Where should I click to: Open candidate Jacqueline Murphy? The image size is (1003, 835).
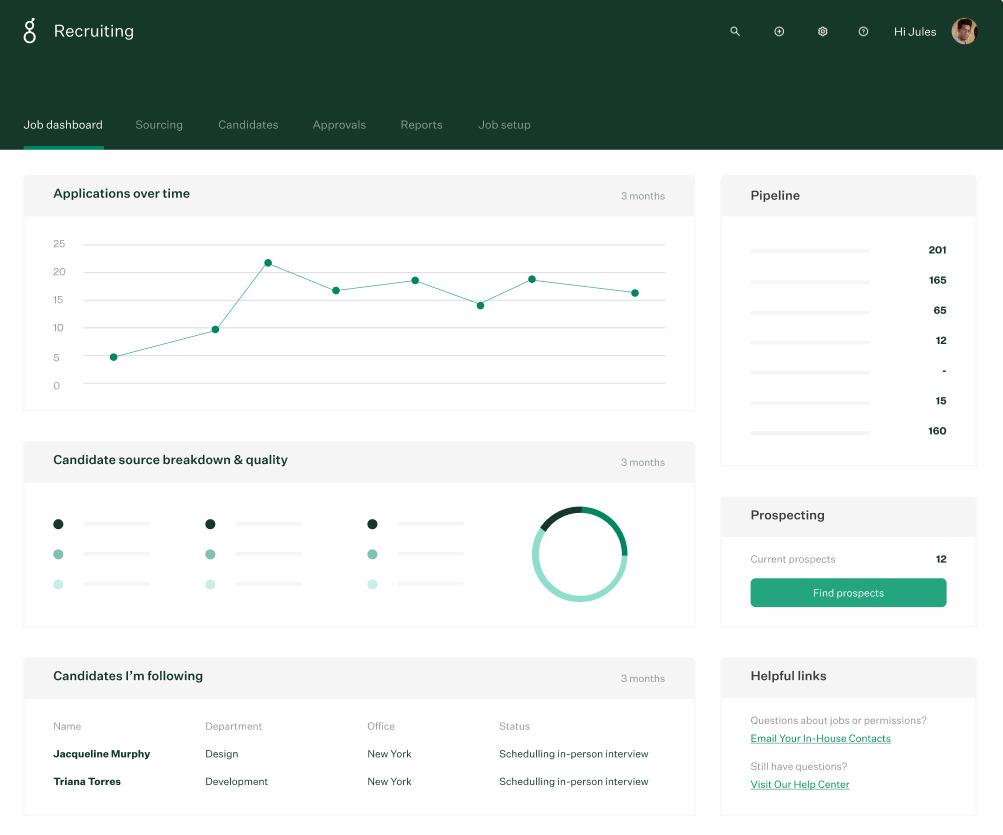coord(102,754)
